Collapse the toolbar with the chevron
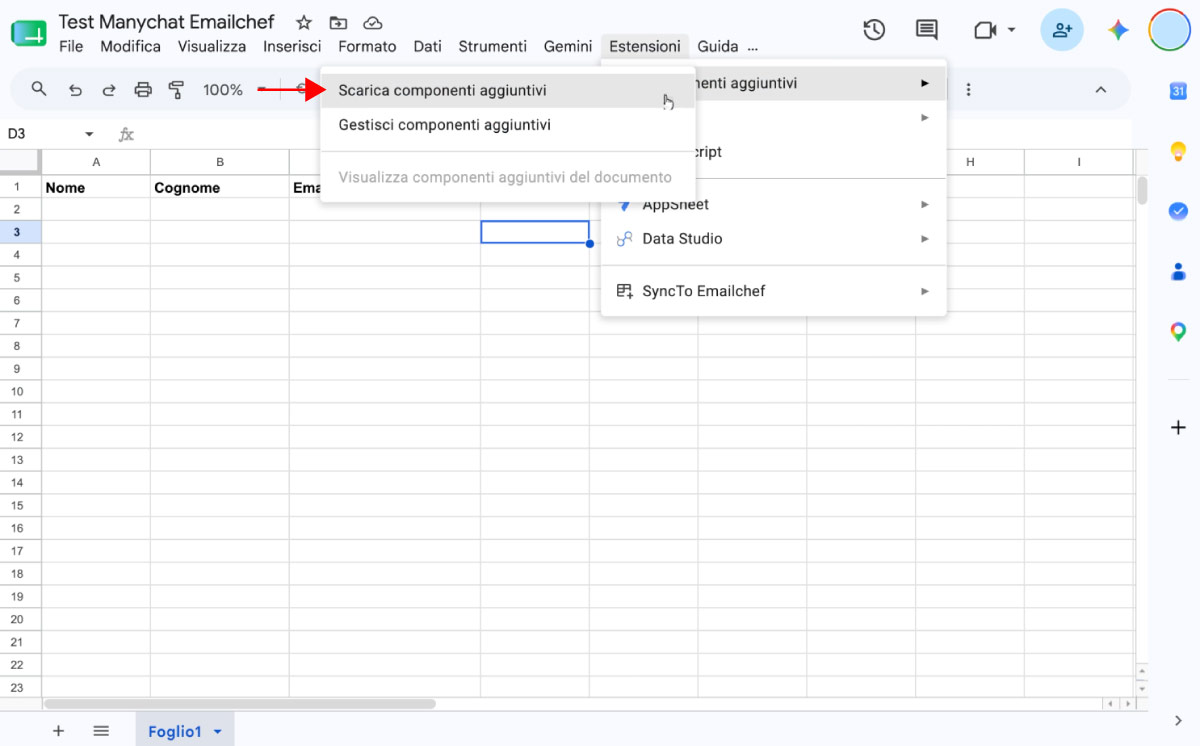Screen dimensions: 1200x746 pos(1101,90)
